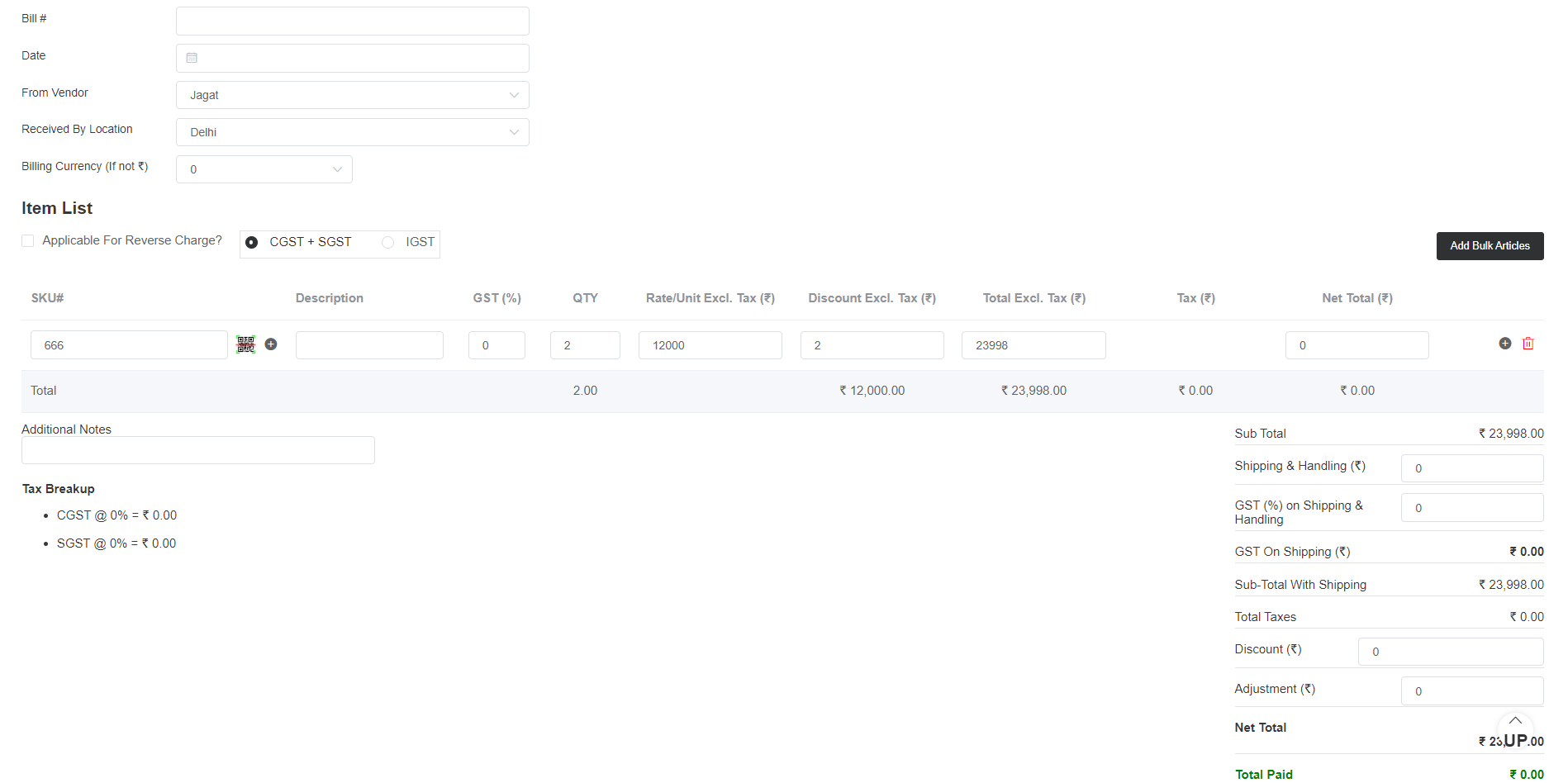Open the Billing Currency dropdown
The width and height of the screenshot is (1568, 783).
click(264, 169)
